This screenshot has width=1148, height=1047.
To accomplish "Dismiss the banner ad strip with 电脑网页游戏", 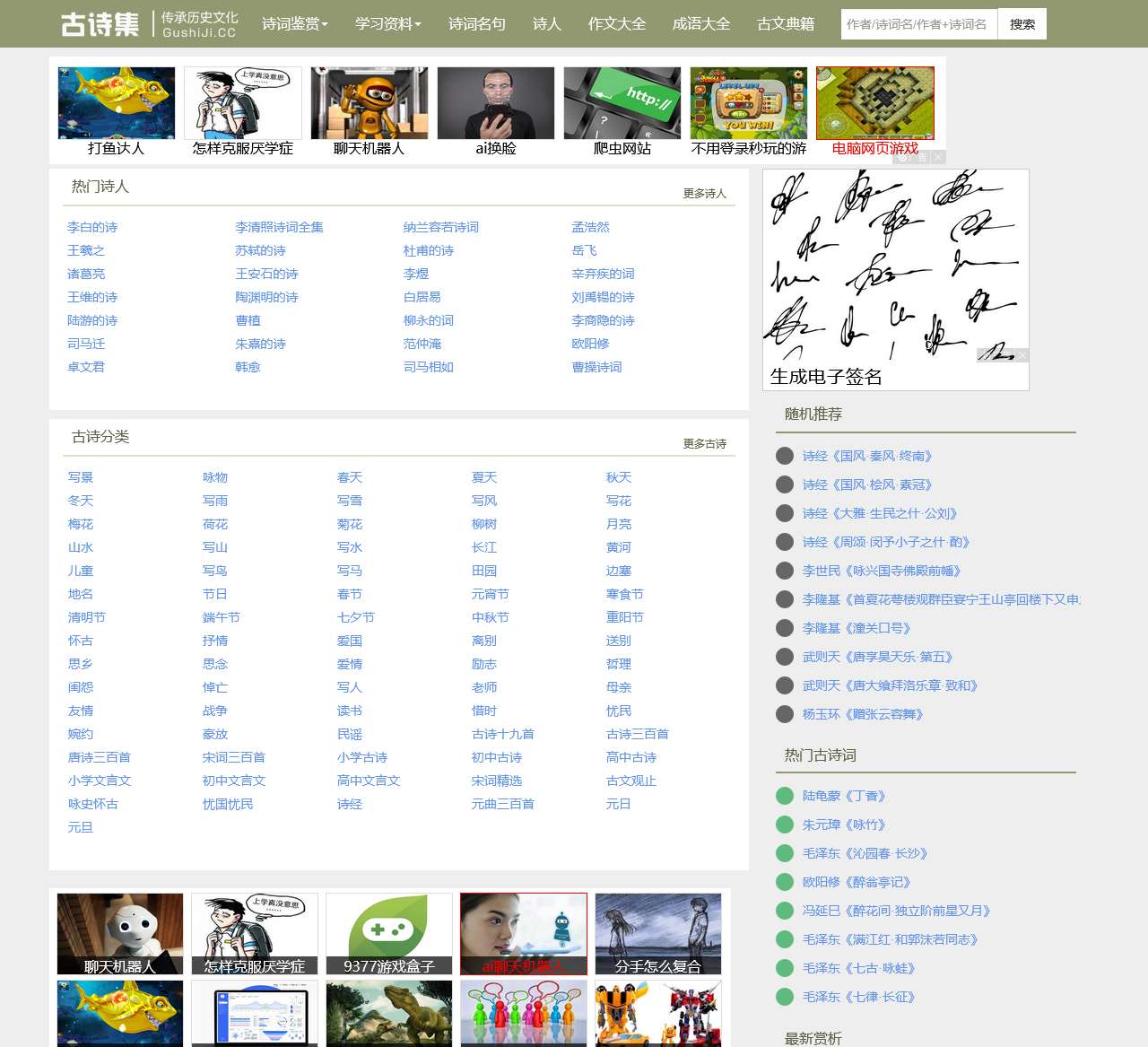I will 938,157.
